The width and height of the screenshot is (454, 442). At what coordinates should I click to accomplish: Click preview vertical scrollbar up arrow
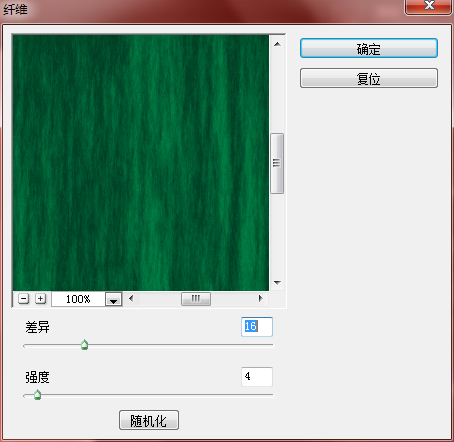coord(277,44)
